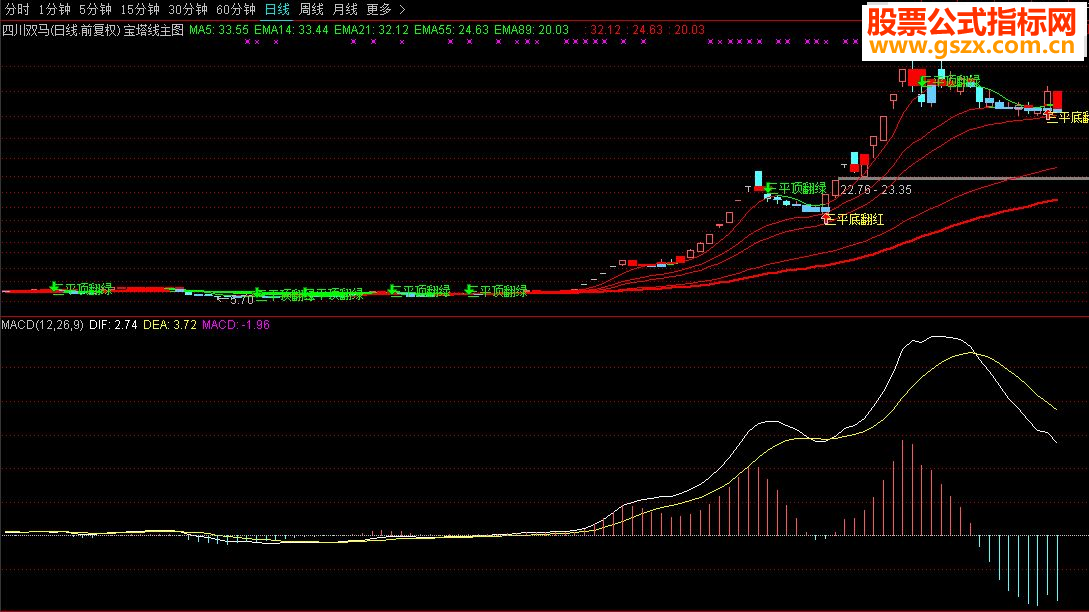Click the chevron arrow after 更多
Viewport: 1089px width, 612px height.
[x=402, y=10]
